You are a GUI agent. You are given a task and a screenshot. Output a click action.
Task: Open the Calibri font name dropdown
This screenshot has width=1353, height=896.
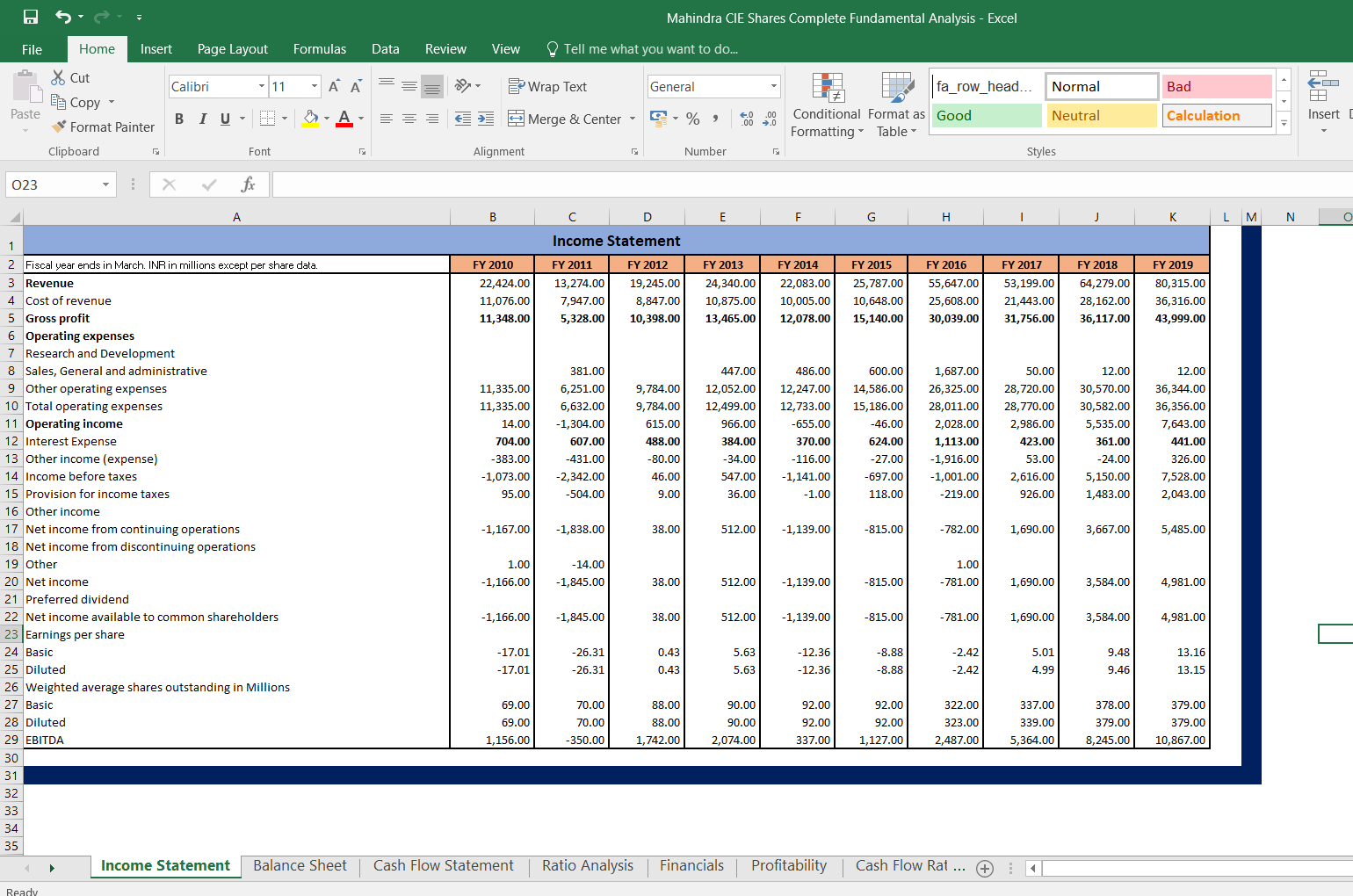(262, 86)
